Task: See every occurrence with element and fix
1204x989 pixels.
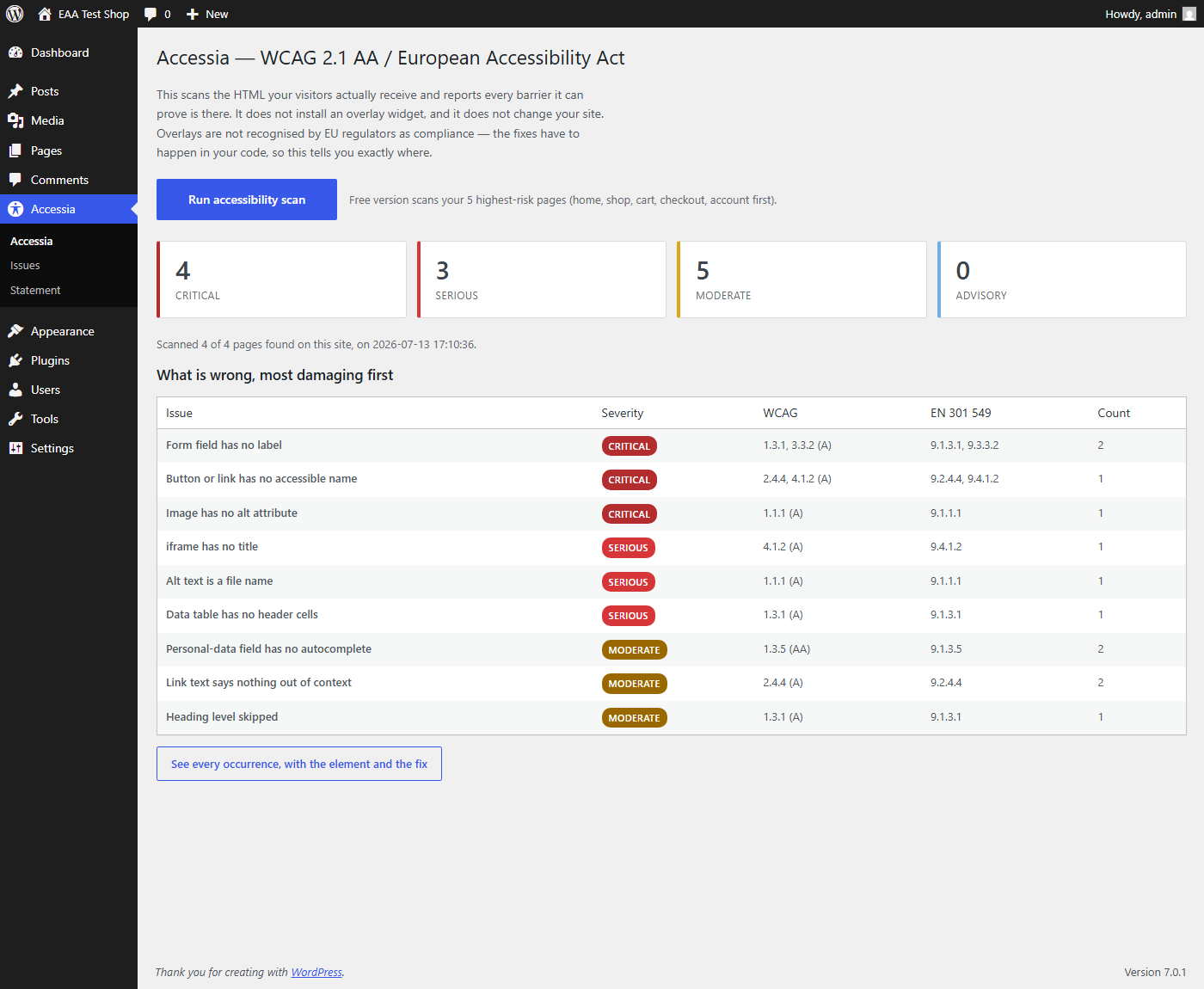Action: point(299,764)
